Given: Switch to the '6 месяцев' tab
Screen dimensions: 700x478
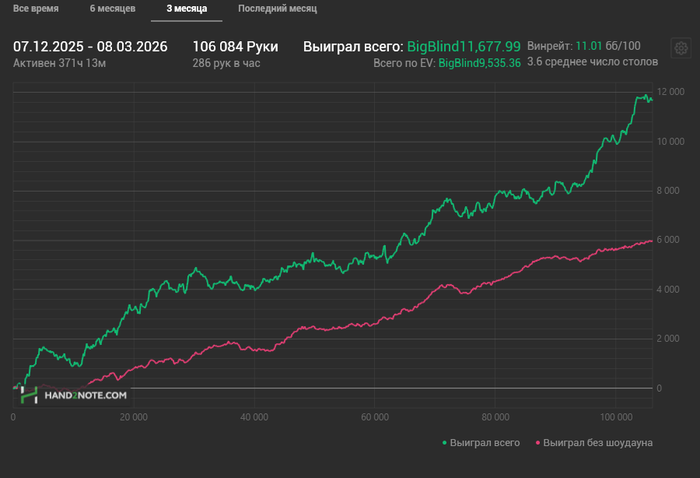Looking at the screenshot, I should click(x=112, y=8).
